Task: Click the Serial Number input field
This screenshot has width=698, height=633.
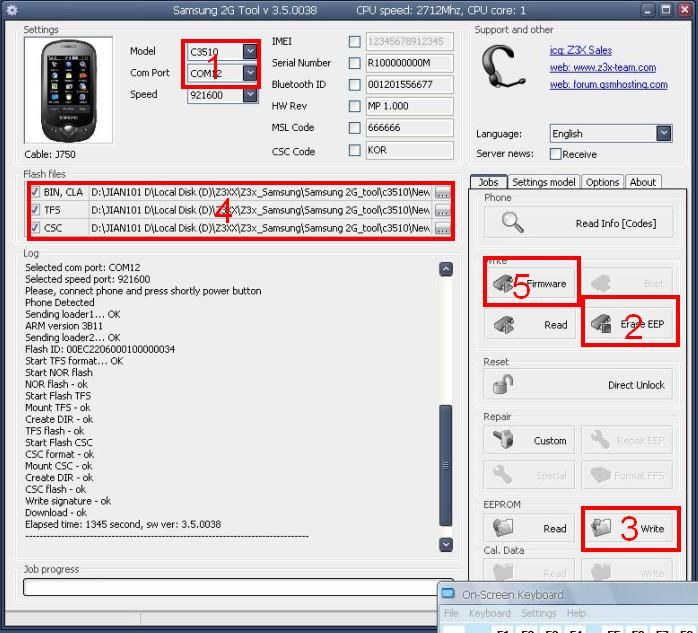Action: [x=410, y=63]
